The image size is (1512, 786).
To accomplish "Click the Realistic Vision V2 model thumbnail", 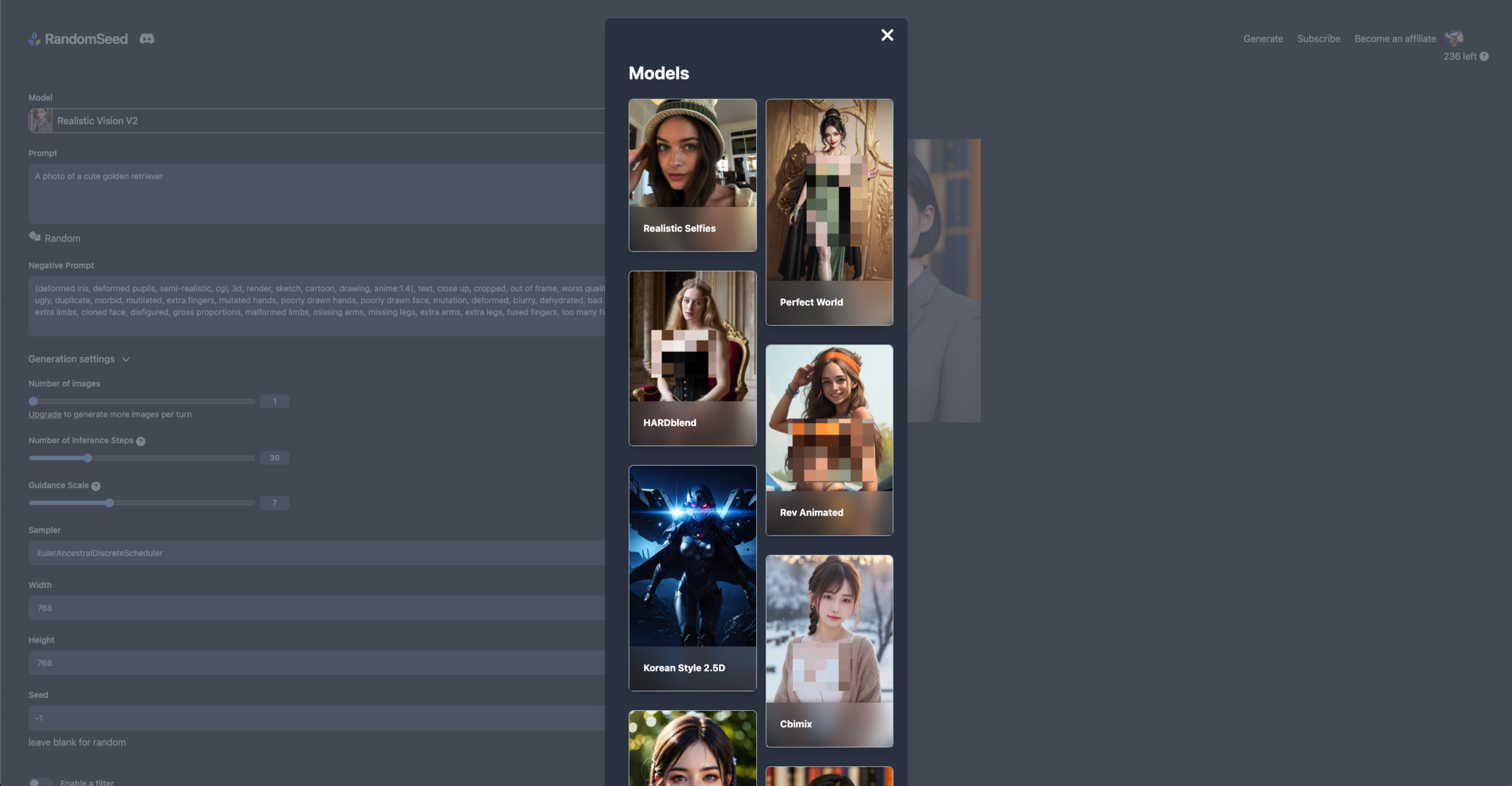I will click(x=41, y=121).
